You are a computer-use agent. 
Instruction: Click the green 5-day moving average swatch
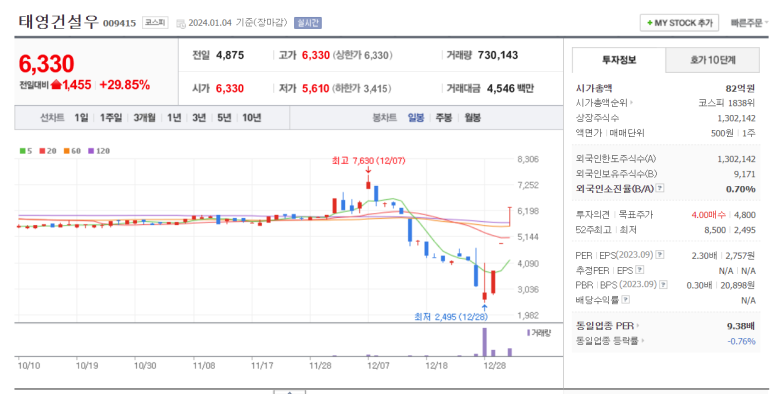pyautogui.click(x=22, y=151)
